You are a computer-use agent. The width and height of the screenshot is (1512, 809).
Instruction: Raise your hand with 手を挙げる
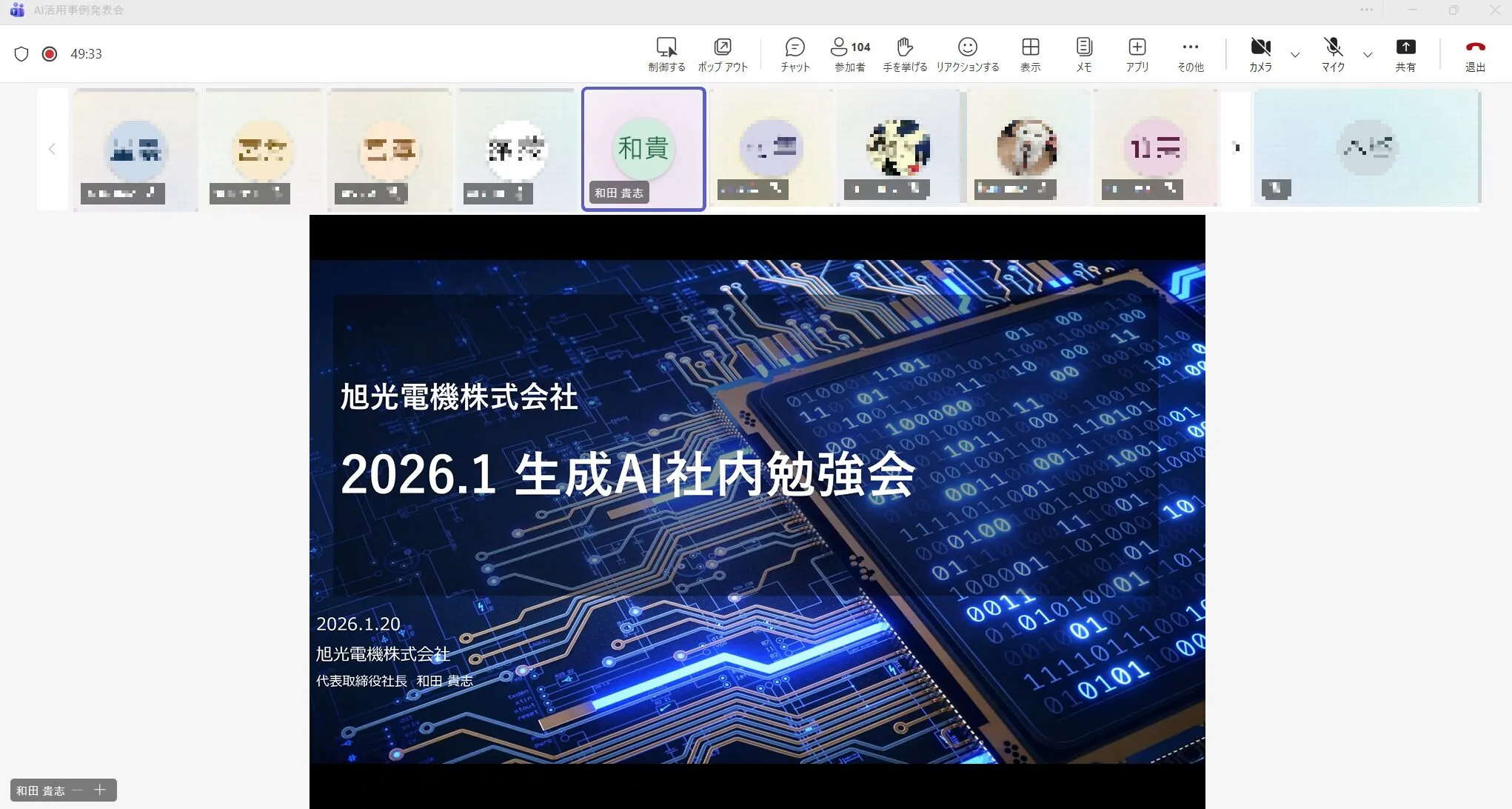905,55
